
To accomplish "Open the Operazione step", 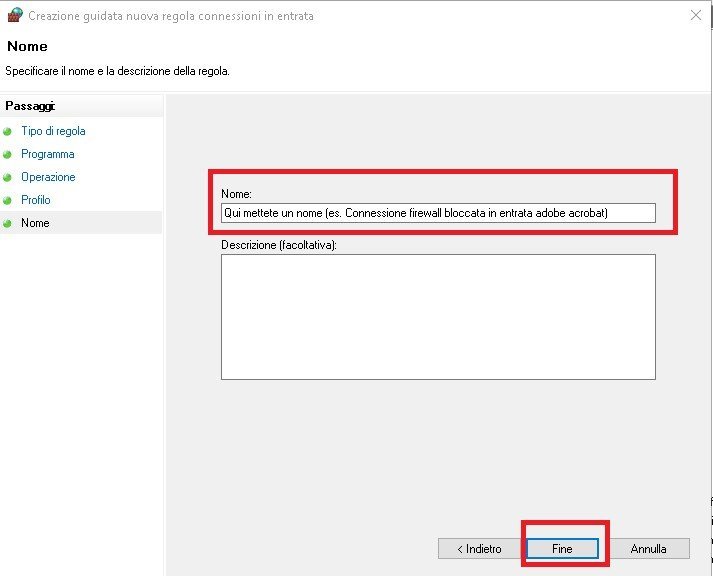I will 48,177.
